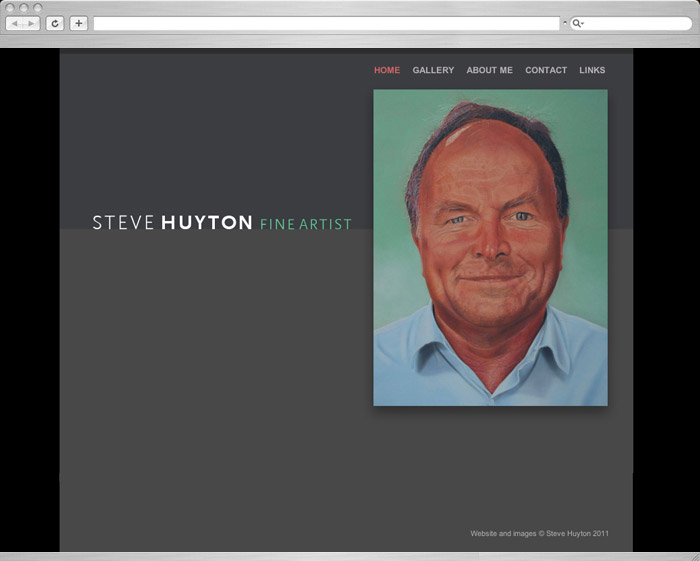700x561 pixels.
Task: Click the FINE ARTIST green tagline
Action: click(306, 224)
